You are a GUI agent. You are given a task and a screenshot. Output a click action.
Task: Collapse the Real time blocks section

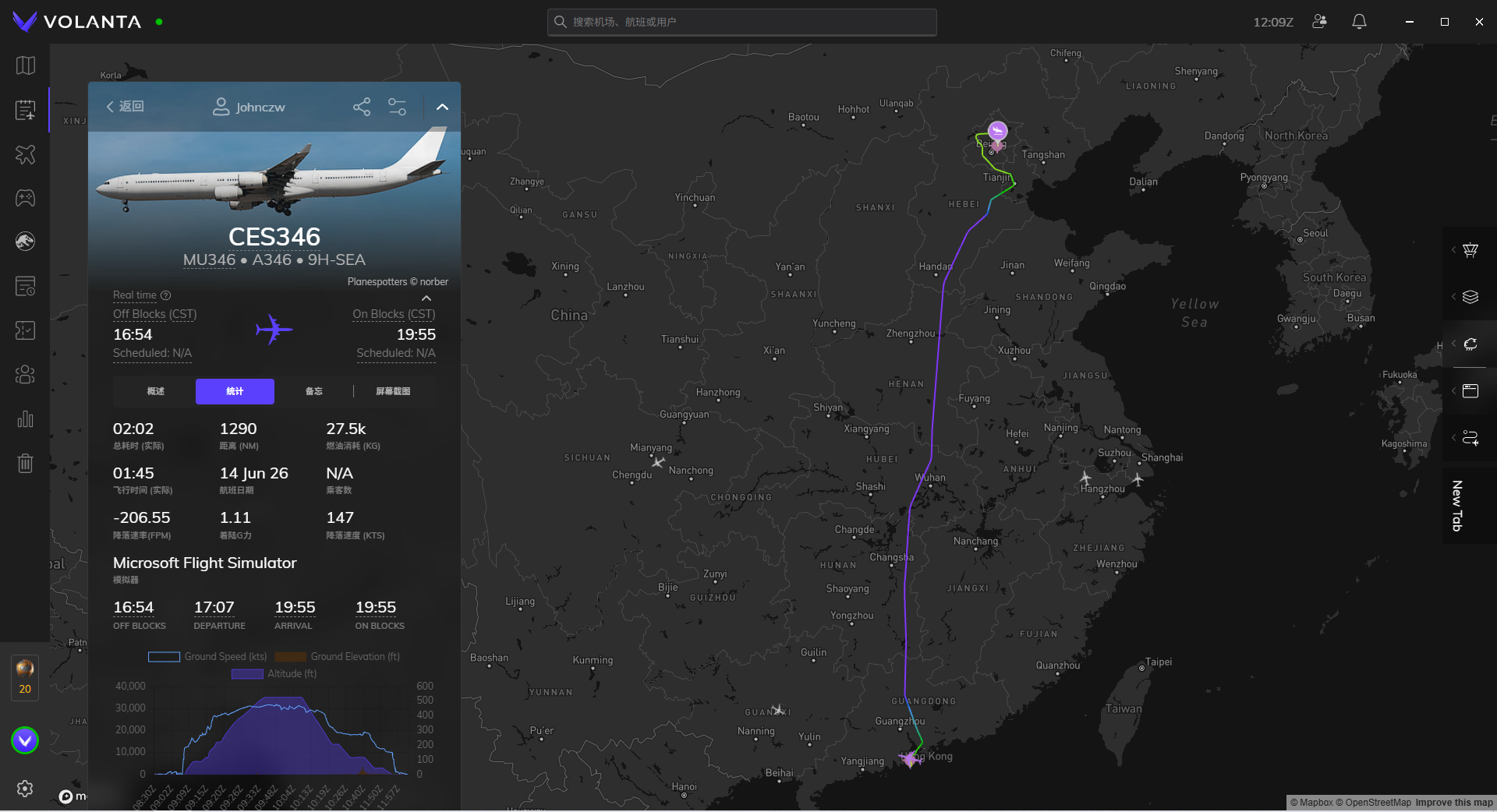click(426, 298)
